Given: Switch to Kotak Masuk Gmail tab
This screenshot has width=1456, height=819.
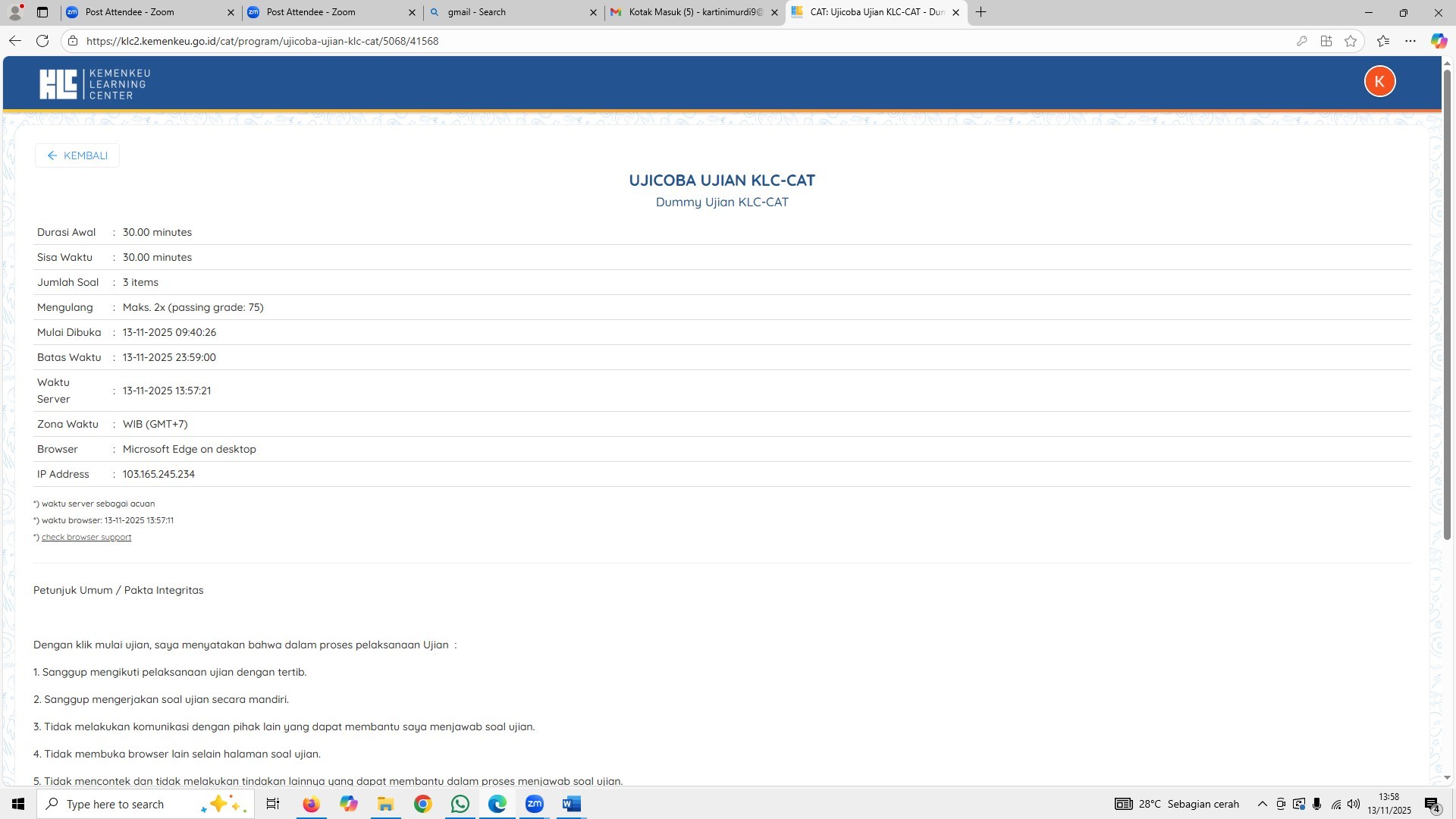Looking at the screenshot, I should tap(694, 12).
